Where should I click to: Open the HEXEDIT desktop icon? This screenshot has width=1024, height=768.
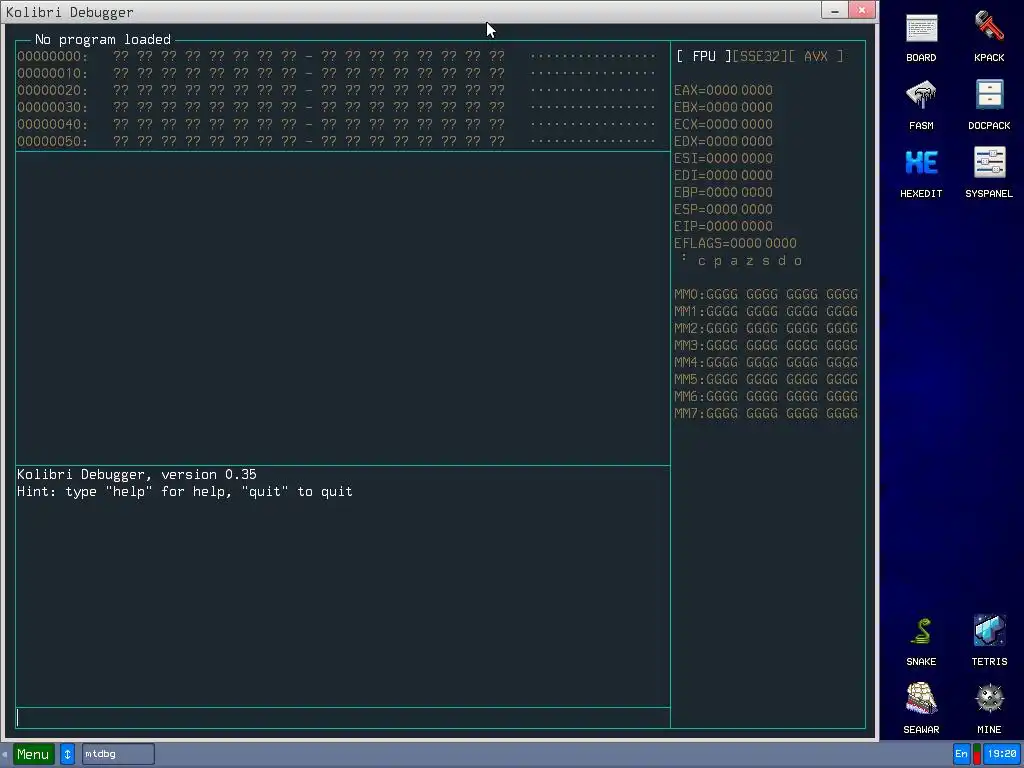tap(921, 174)
